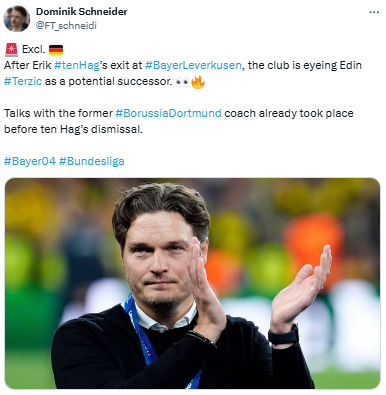Image resolution: width=386 pixels, height=395 pixels.
Task: Open the #tenHag hashtag
Action: tap(77, 65)
